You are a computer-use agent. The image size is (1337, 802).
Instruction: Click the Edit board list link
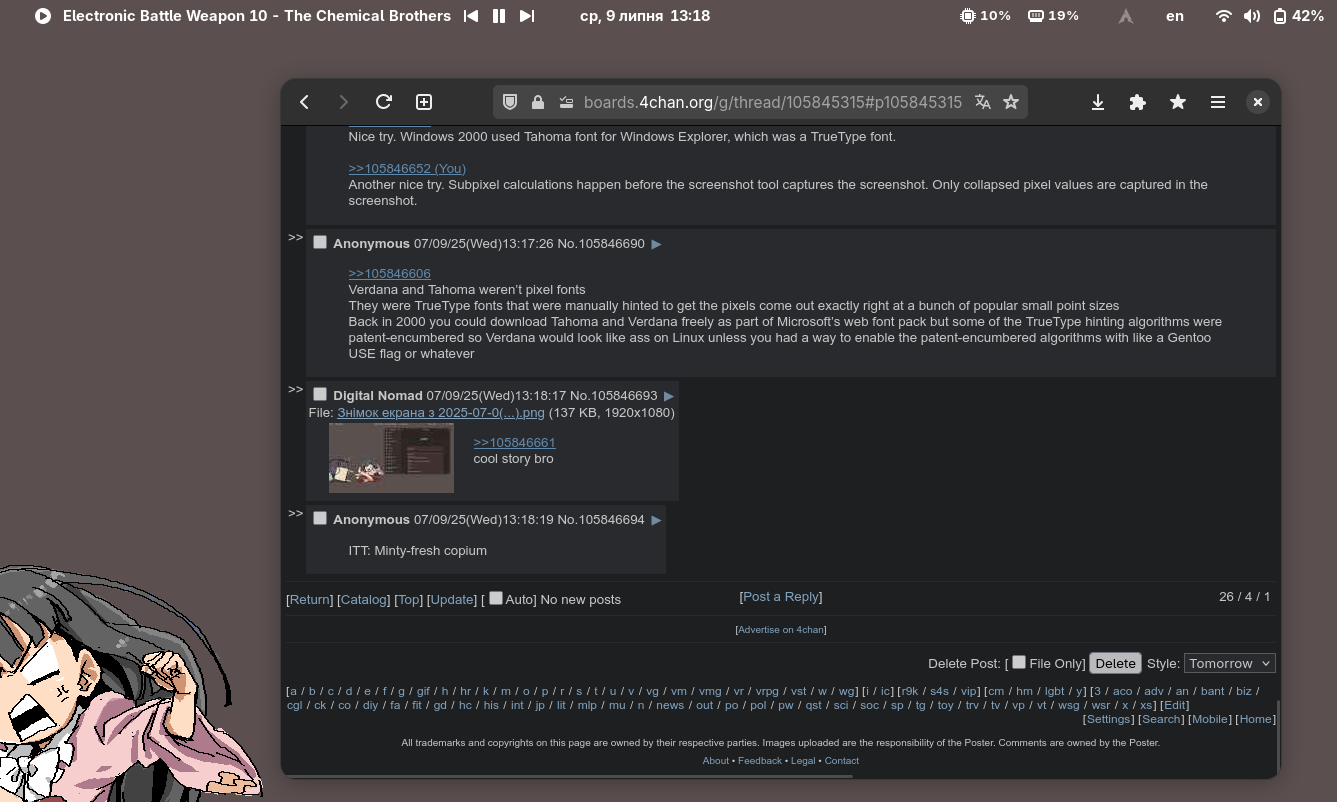click(1175, 705)
